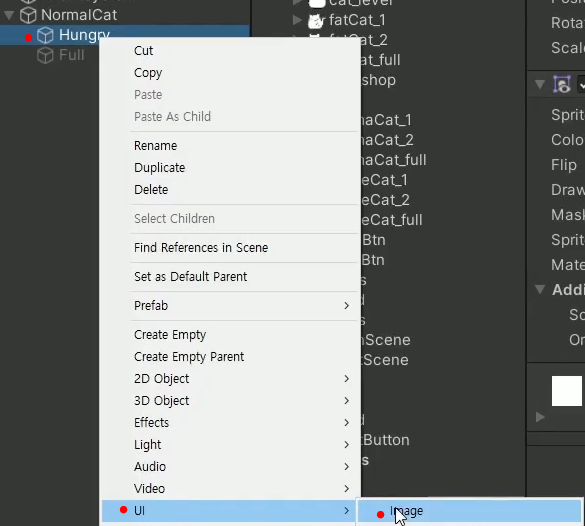Select the asset ending in eCat_full
Viewport: 585px width, 526px height.
point(392,220)
